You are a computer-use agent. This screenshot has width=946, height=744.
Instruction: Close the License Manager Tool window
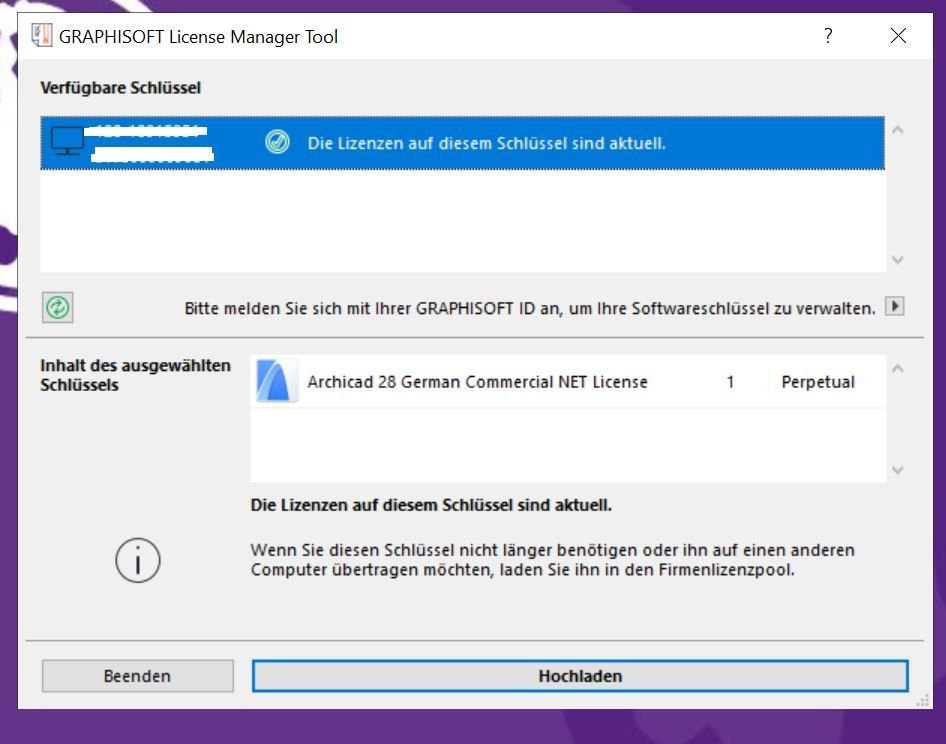898,36
